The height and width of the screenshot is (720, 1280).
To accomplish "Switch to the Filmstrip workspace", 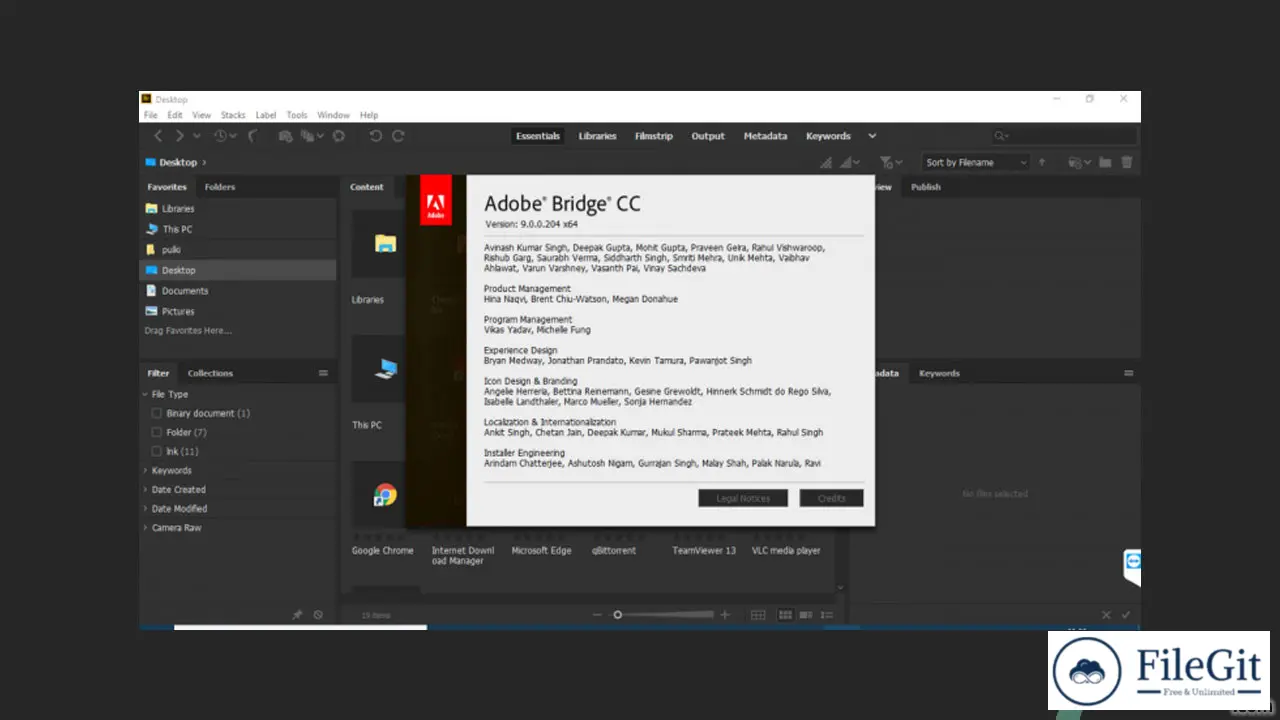I will pos(654,136).
